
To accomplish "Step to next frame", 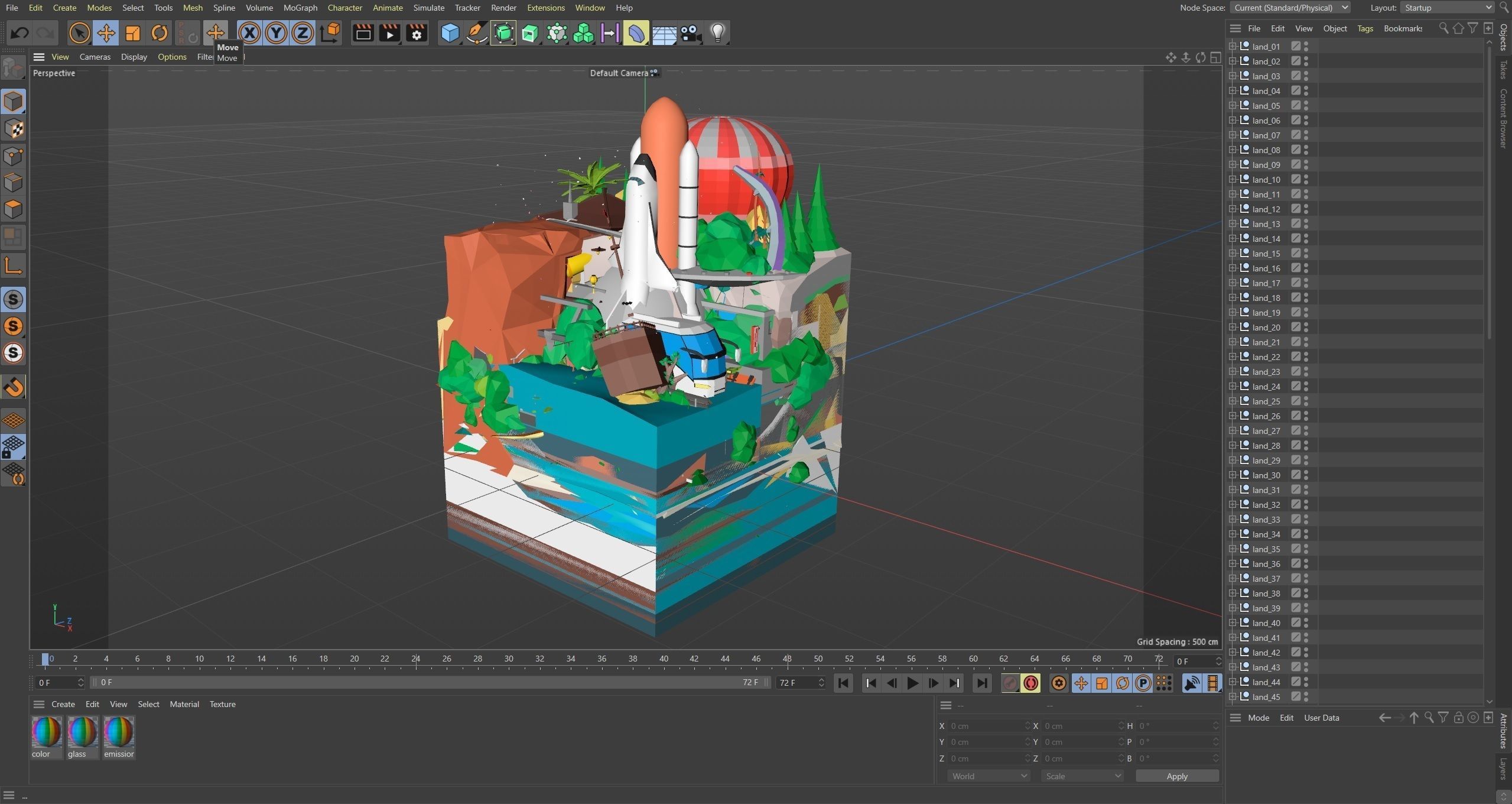I will pyautogui.click(x=934, y=683).
